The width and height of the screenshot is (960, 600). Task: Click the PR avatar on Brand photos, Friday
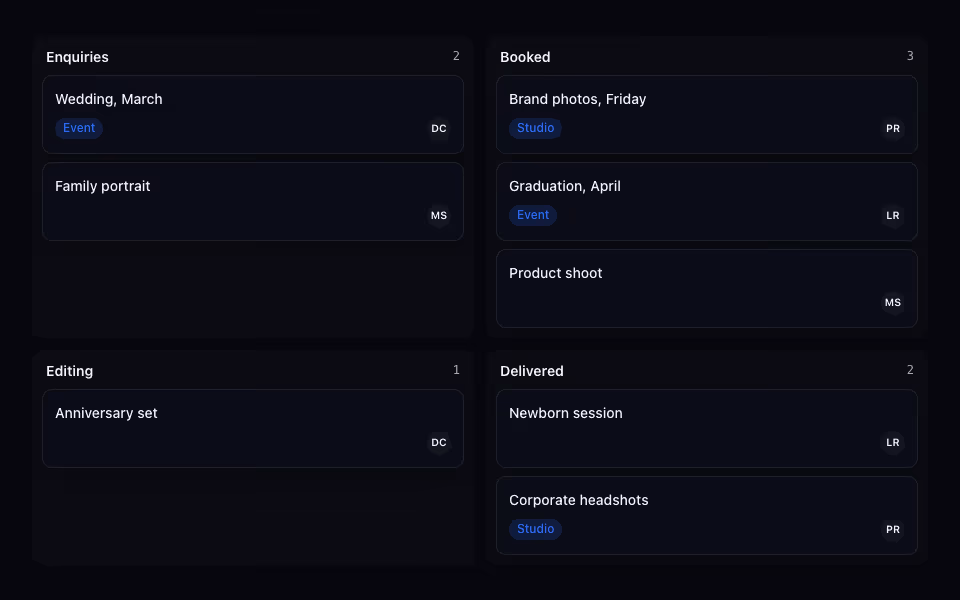[x=893, y=129]
